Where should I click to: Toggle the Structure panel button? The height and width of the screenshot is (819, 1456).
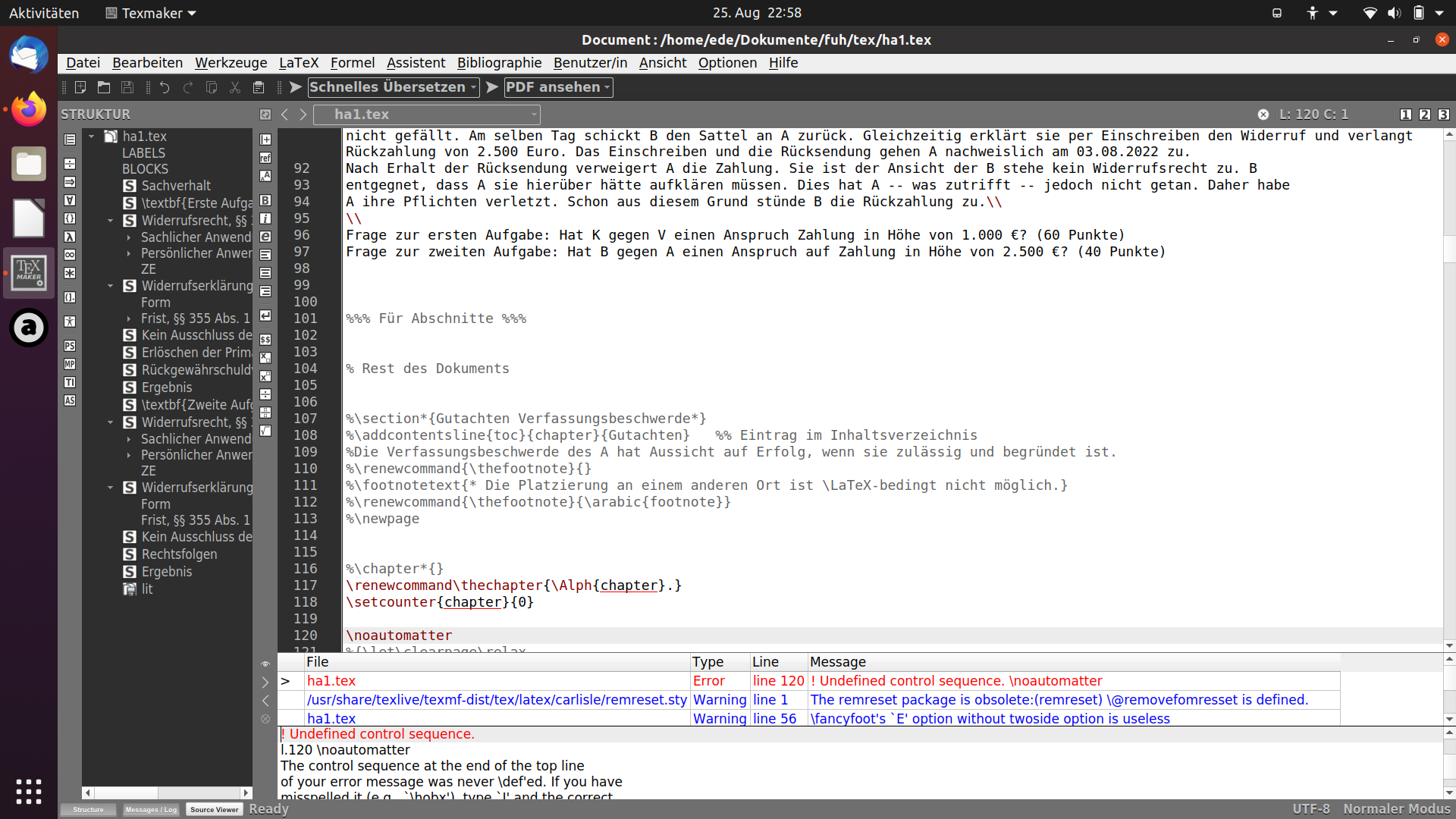(88, 809)
